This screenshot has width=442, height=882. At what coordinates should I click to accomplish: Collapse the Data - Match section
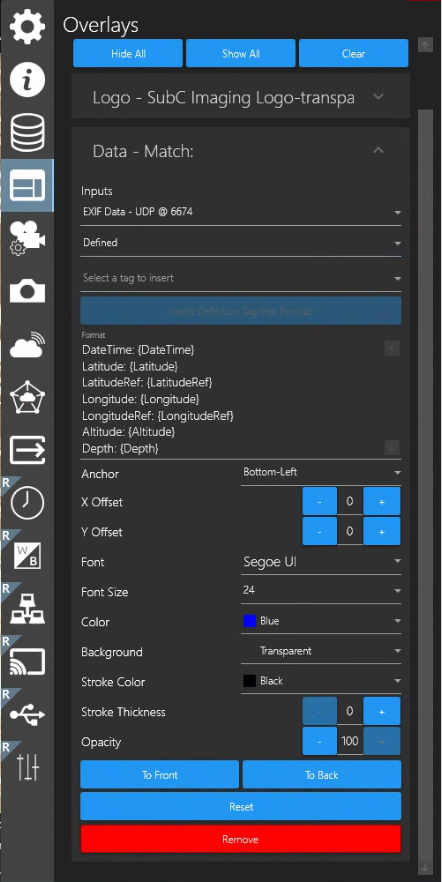pyautogui.click(x=378, y=151)
